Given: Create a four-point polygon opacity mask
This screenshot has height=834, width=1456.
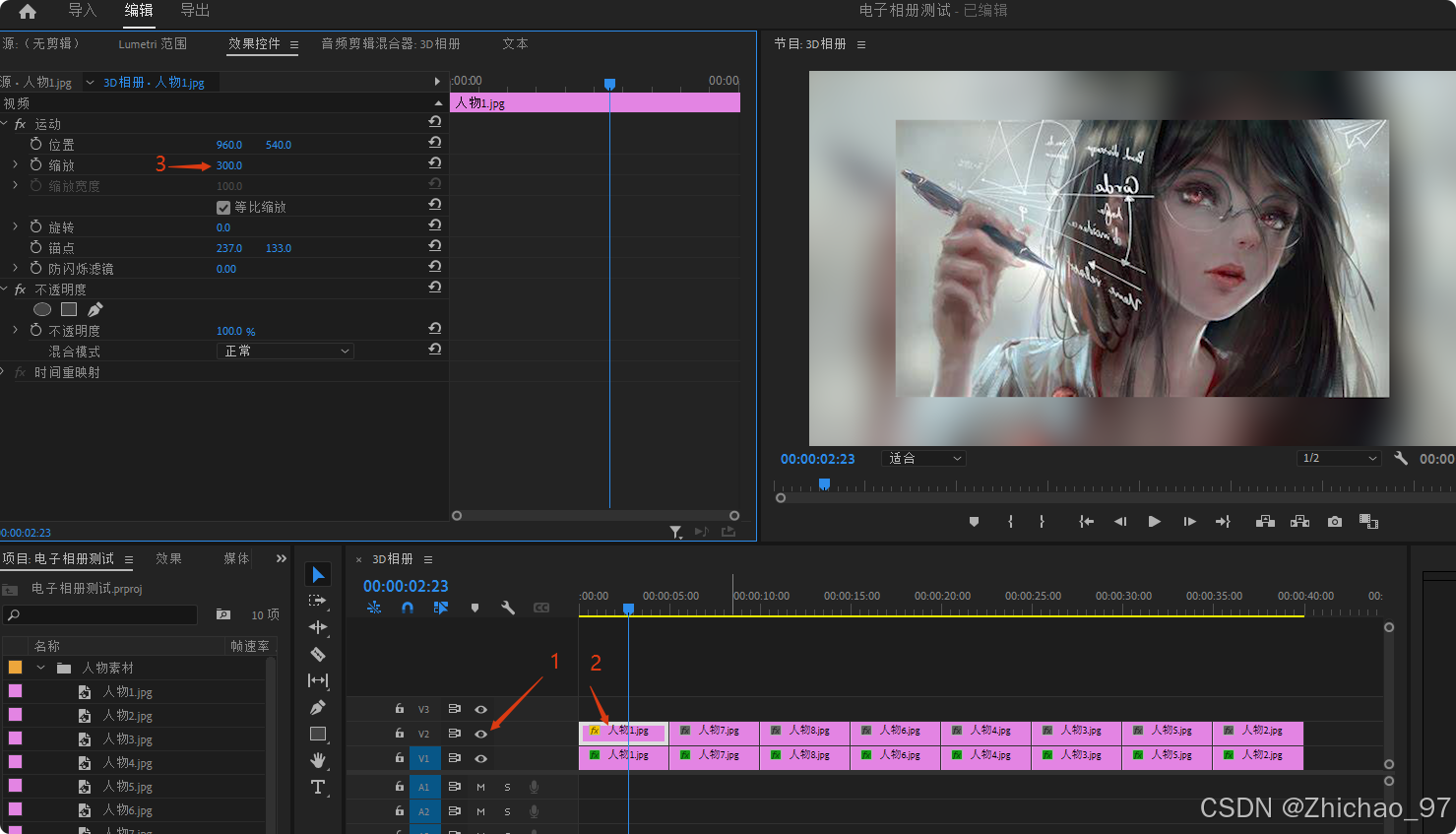Looking at the screenshot, I should coord(69,309).
